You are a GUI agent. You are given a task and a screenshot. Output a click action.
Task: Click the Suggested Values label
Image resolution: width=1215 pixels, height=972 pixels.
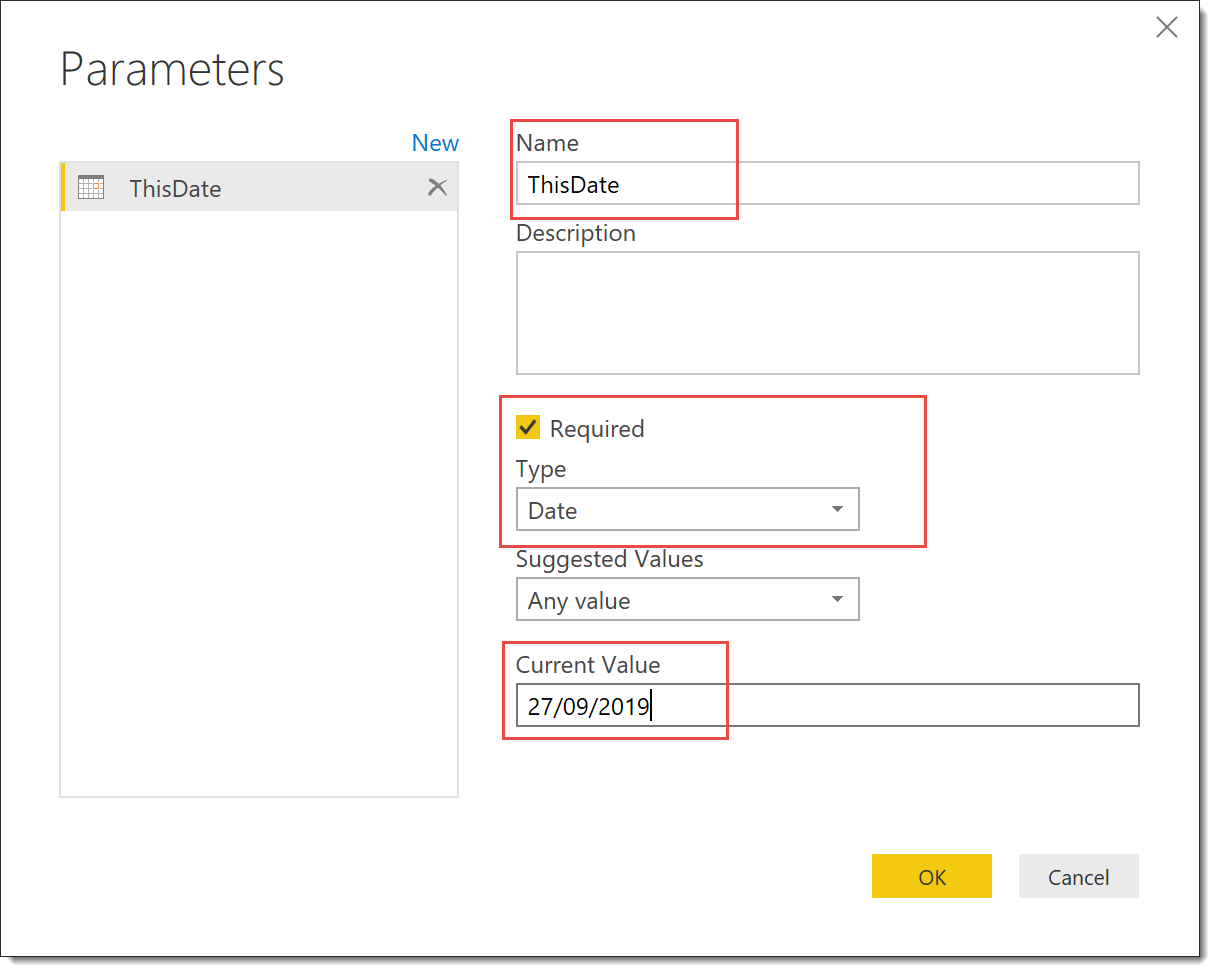609,559
